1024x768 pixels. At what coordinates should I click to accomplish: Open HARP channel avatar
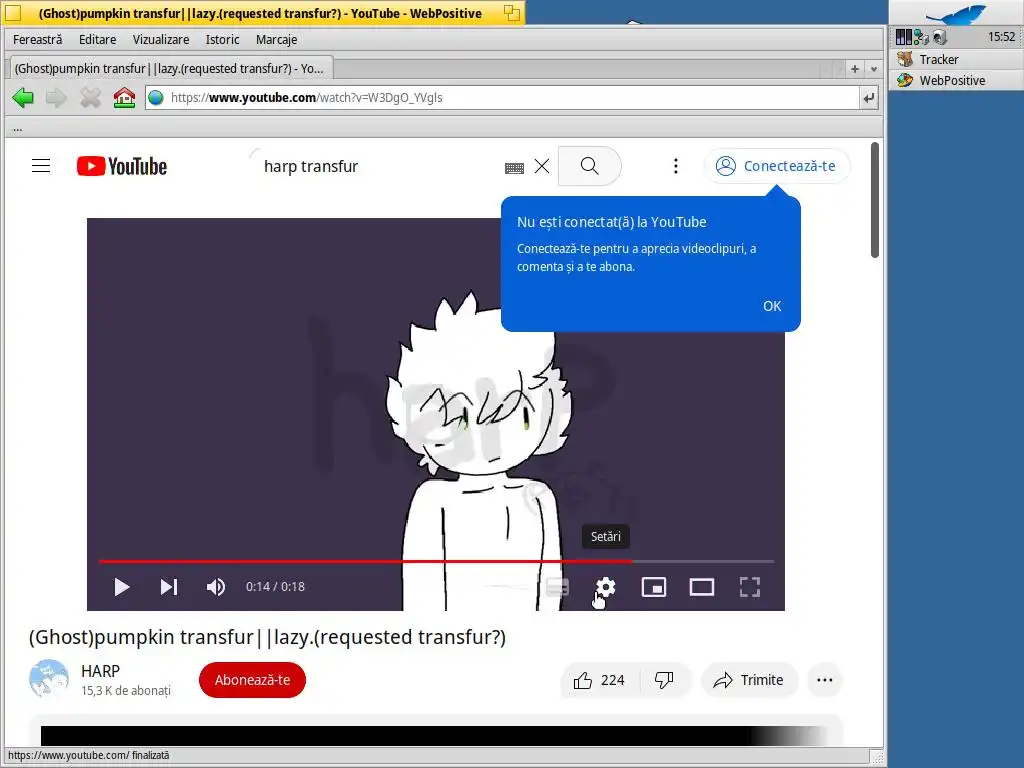[49, 679]
